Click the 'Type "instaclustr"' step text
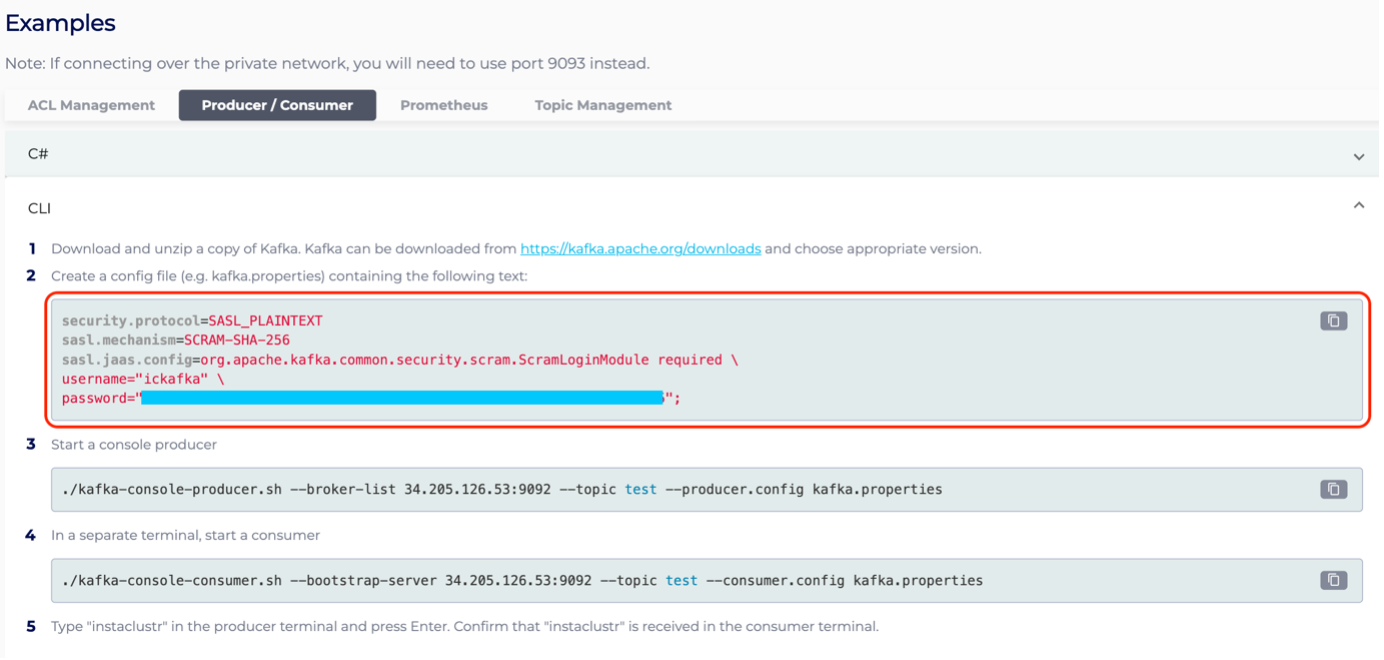This screenshot has width=1384, height=660. click(x=465, y=626)
